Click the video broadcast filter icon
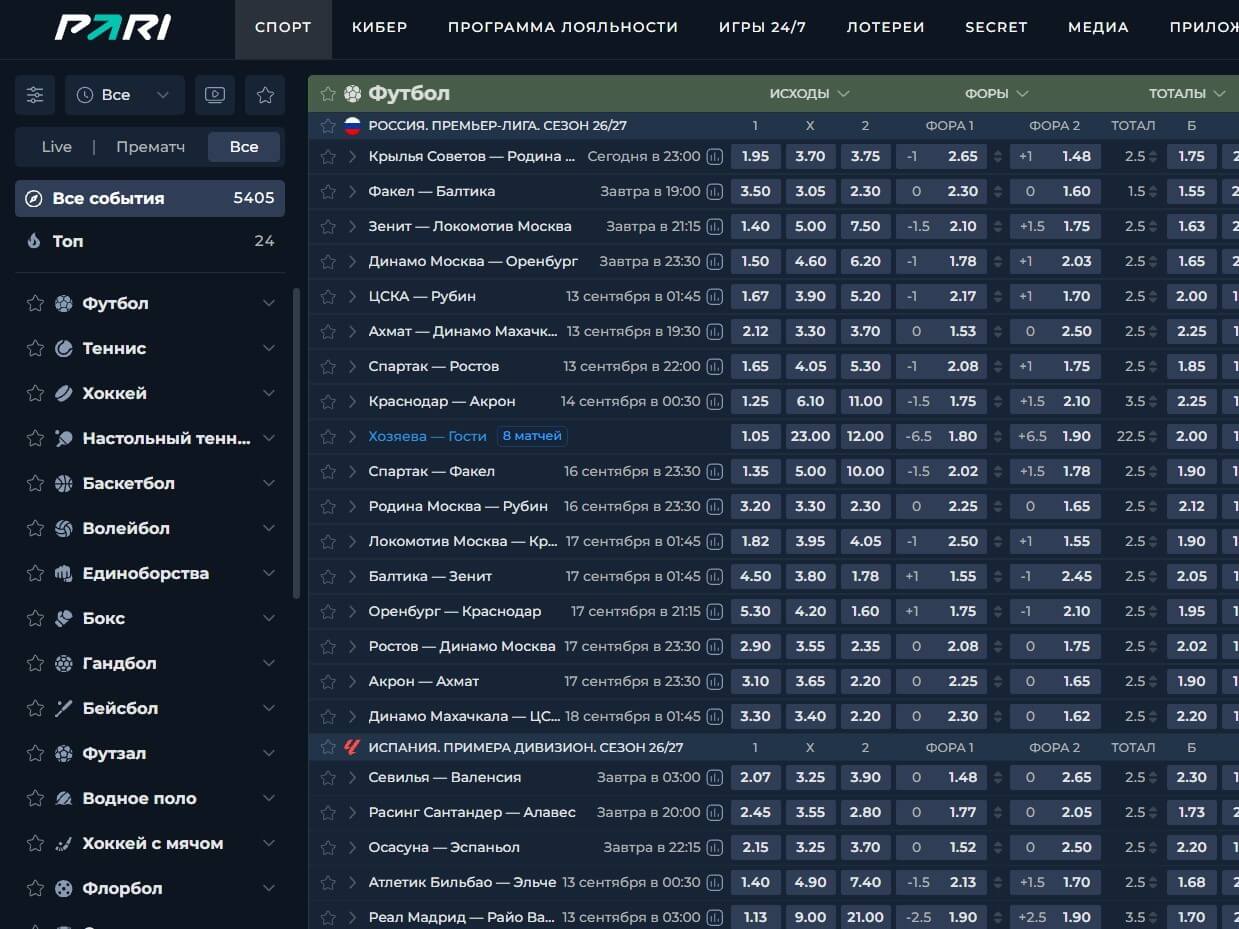 click(x=214, y=95)
